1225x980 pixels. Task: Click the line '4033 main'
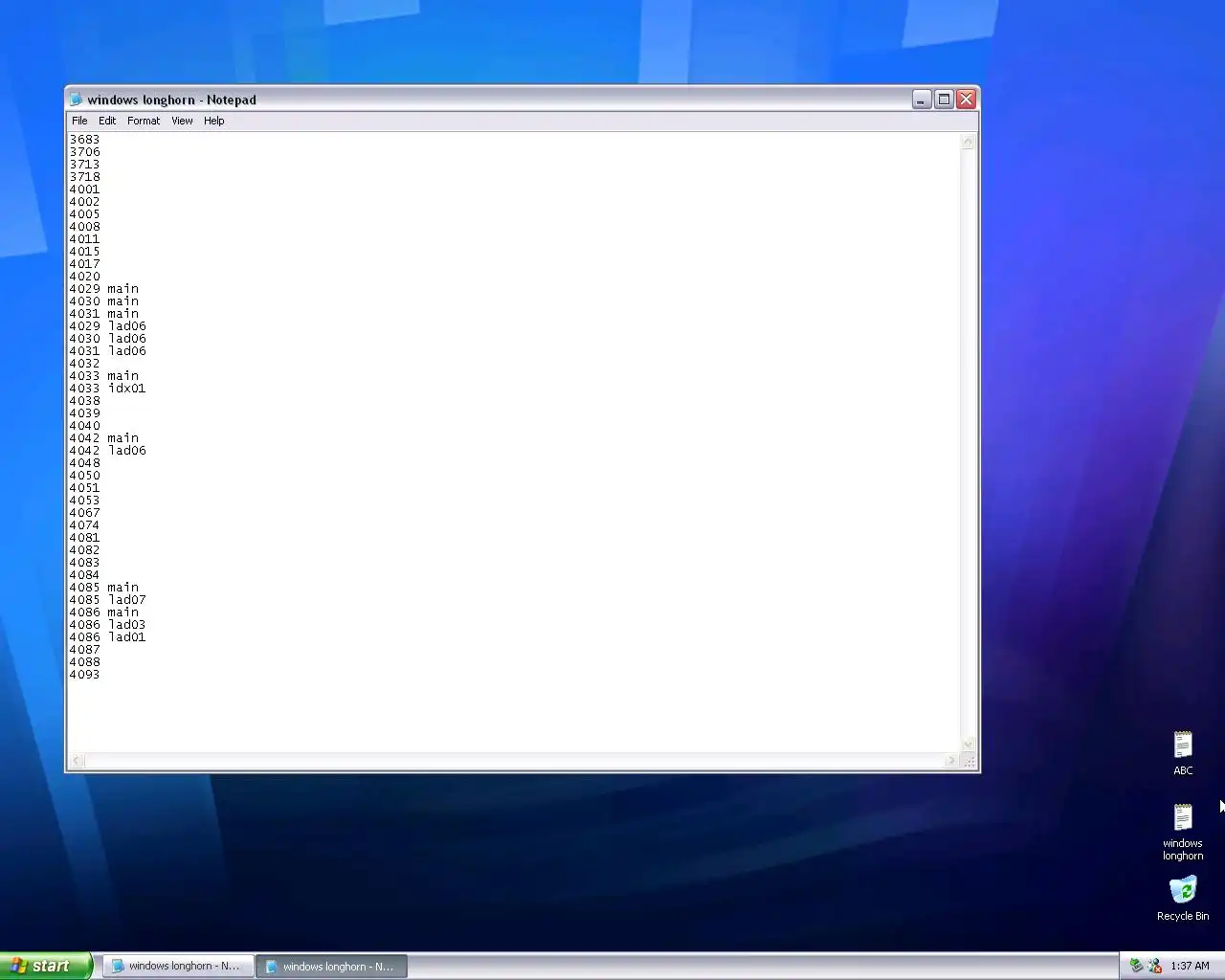coord(103,376)
